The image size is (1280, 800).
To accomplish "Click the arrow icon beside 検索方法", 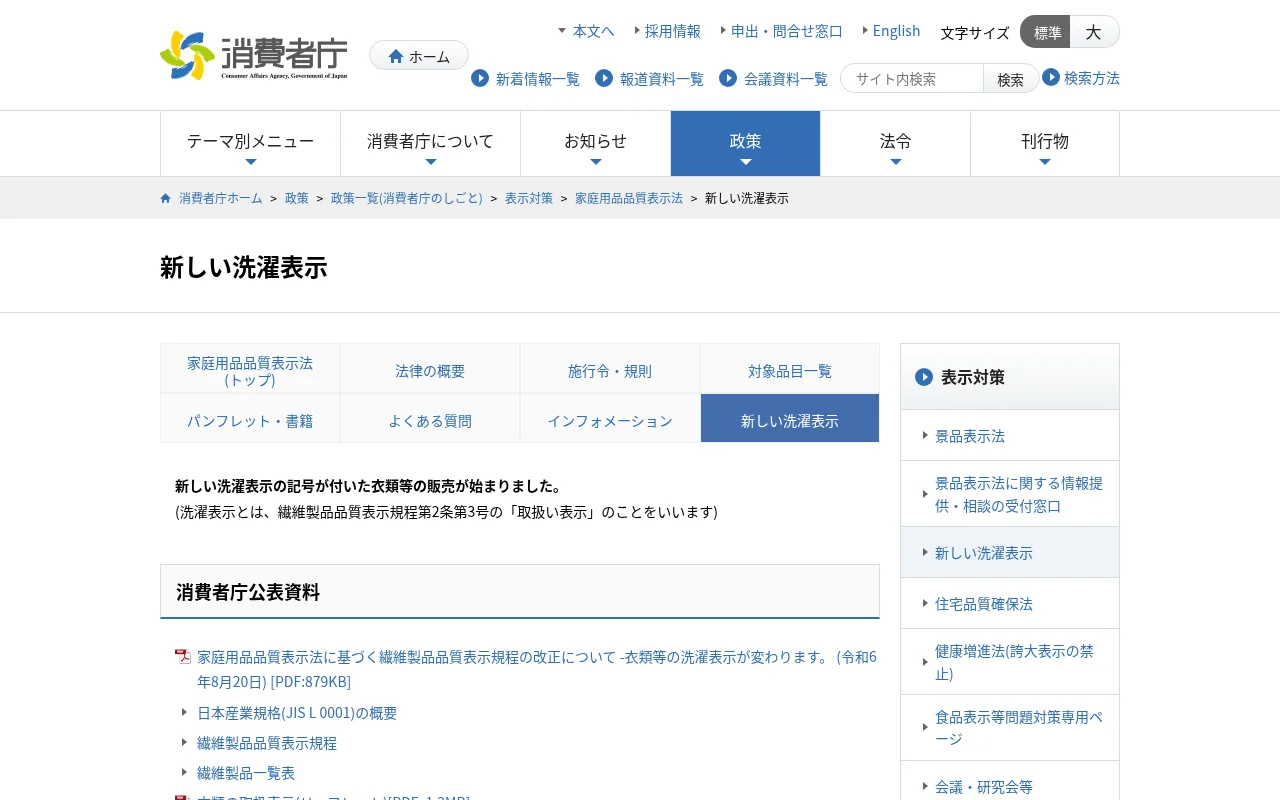I will [x=1051, y=77].
